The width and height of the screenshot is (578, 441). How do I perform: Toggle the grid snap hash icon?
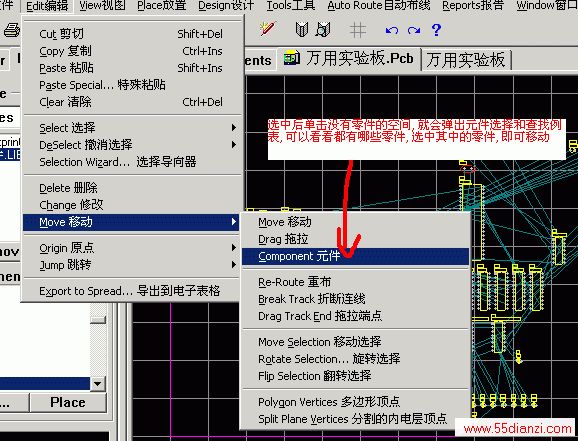click(x=358, y=30)
